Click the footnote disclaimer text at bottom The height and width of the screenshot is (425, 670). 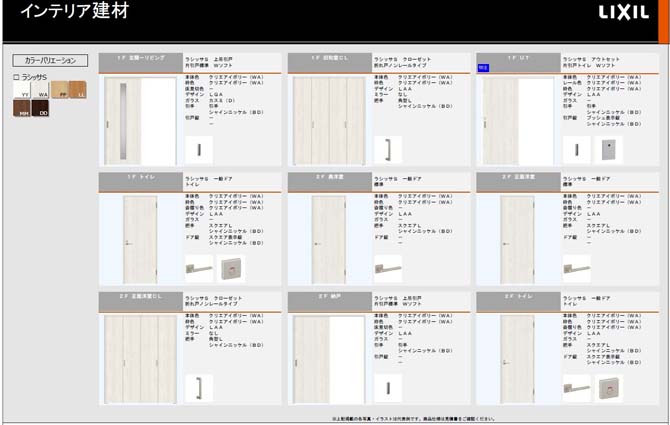[x=413, y=419]
